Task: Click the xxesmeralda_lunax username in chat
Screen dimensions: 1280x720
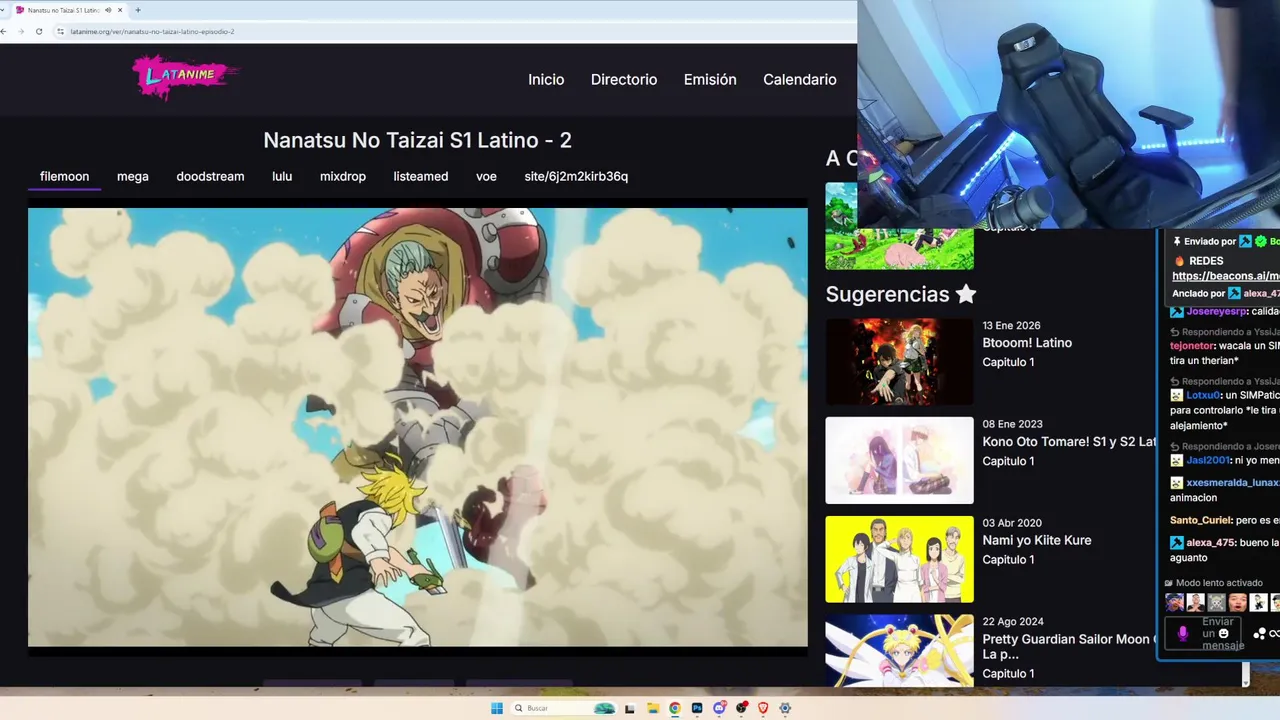Action: 1233,482
